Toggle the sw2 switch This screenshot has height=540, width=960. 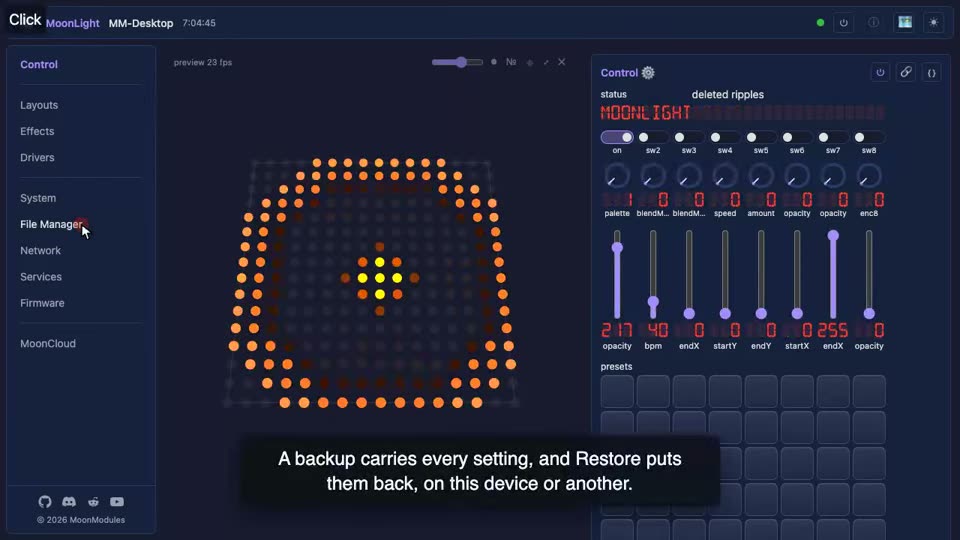click(653, 137)
